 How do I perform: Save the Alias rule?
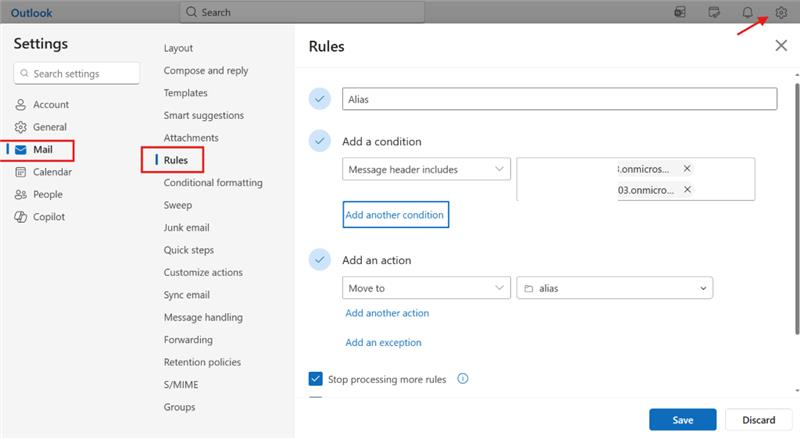coord(683,420)
